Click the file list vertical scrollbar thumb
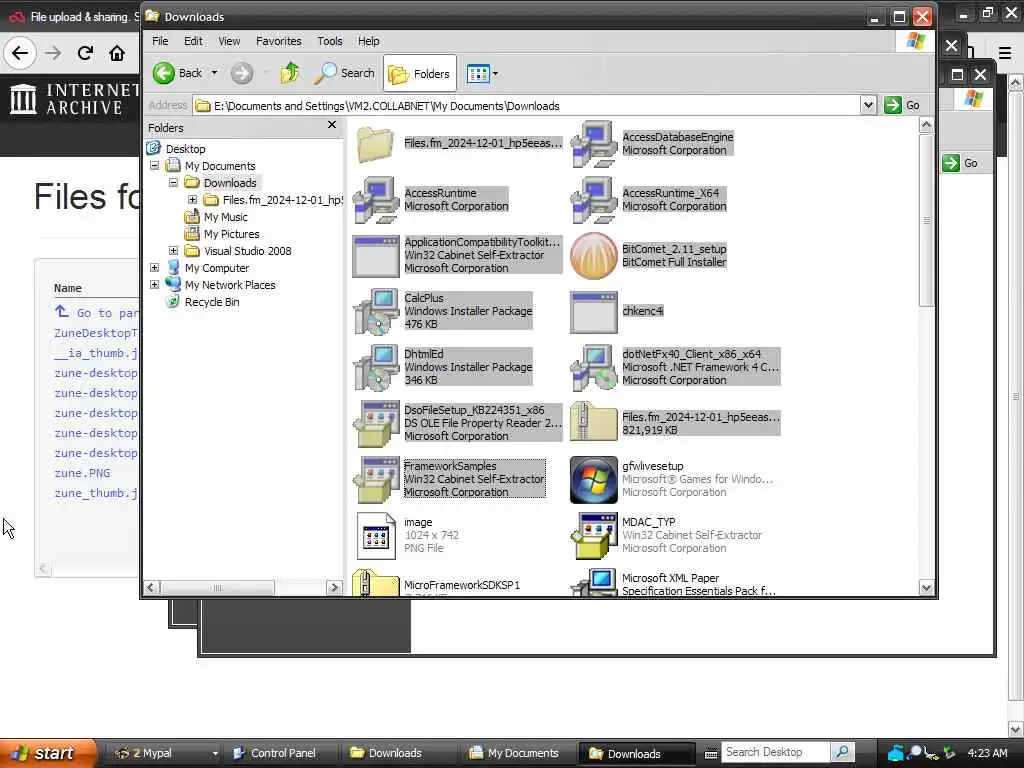Screen dimensions: 1024x768 926,219
